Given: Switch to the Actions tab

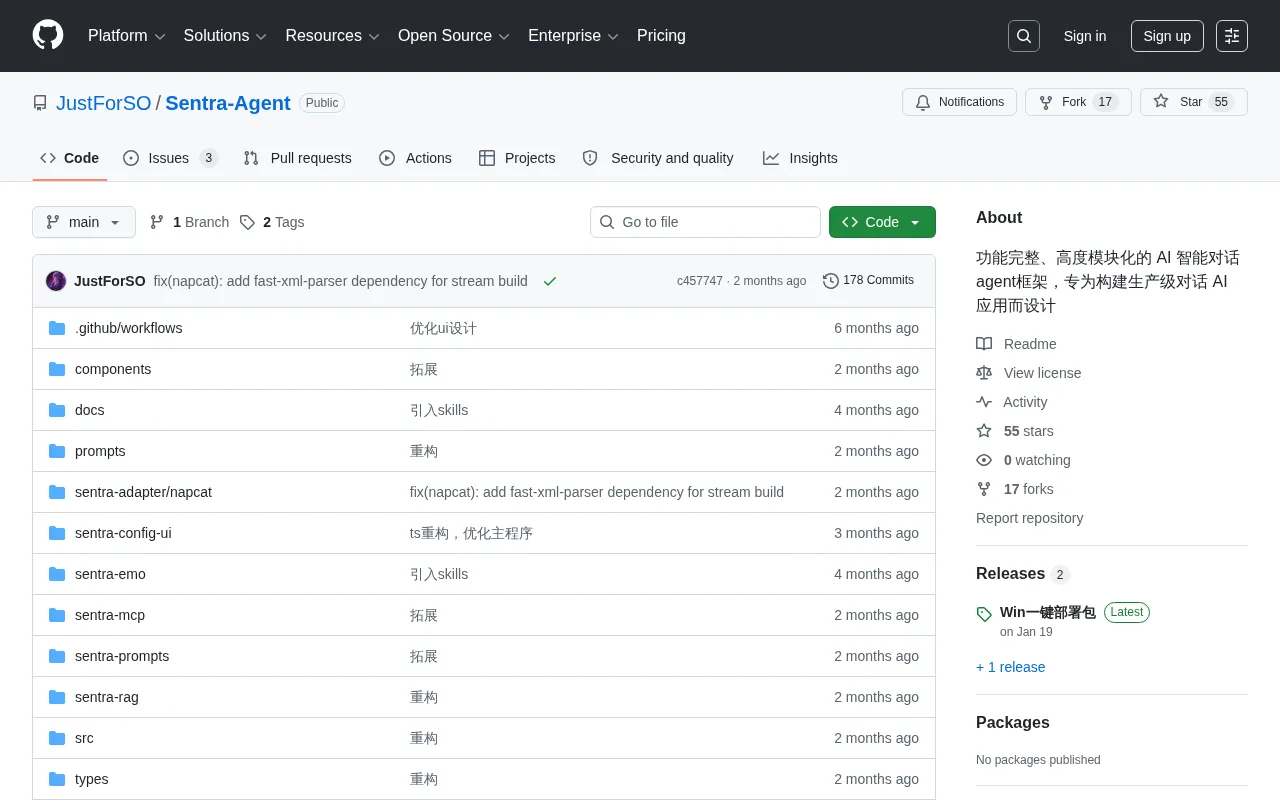Looking at the screenshot, I should pyautogui.click(x=415, y=158).
